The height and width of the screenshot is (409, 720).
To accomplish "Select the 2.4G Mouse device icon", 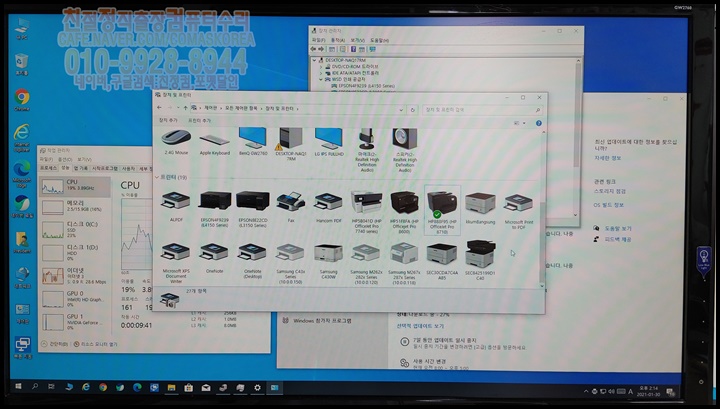I will (176, 142).
